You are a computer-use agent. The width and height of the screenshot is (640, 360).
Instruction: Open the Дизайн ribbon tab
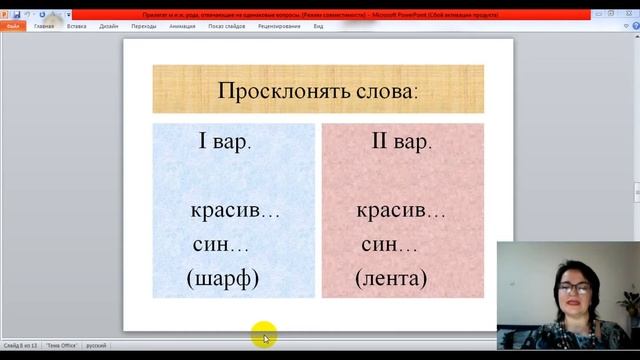tap(109, 26)
